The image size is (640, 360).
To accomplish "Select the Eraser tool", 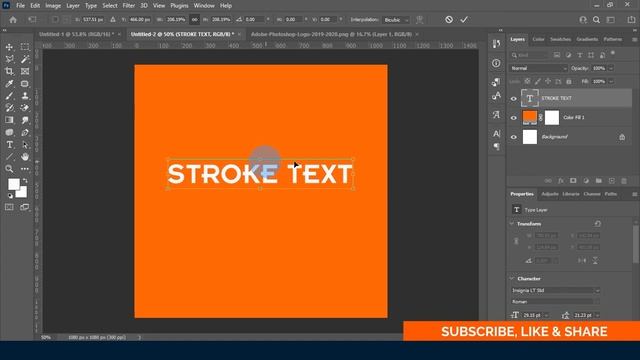I will 25,108.
